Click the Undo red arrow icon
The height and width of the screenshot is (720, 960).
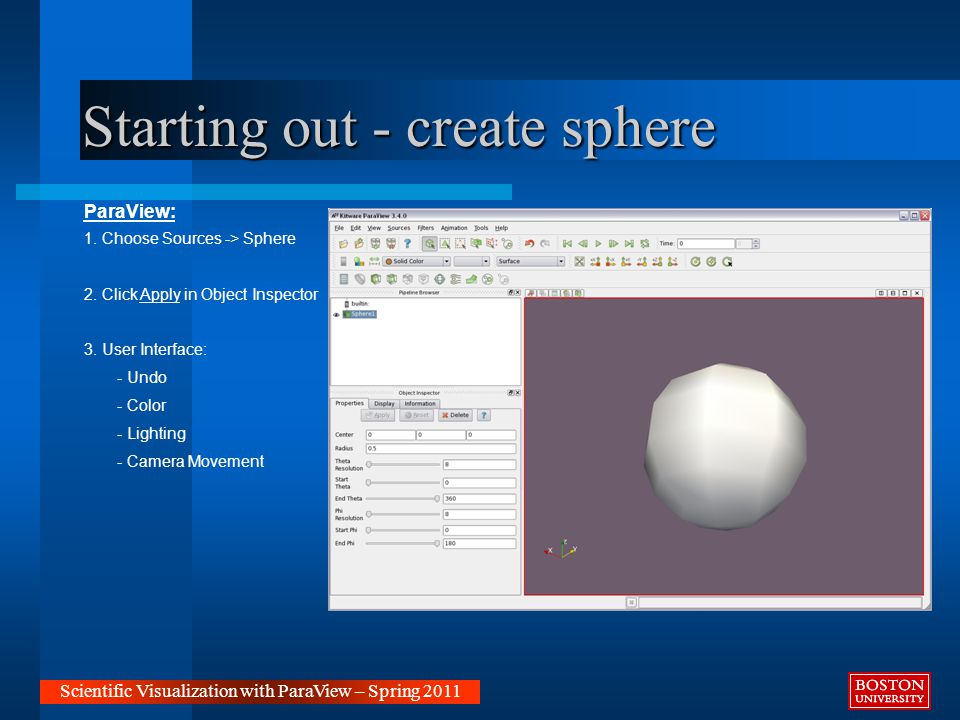pyautogui.click(x=530, y=244)
